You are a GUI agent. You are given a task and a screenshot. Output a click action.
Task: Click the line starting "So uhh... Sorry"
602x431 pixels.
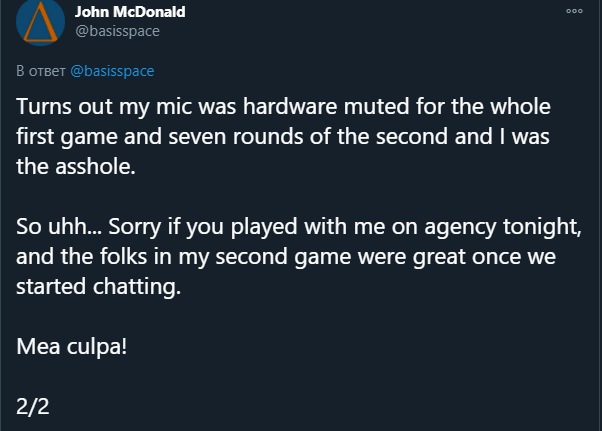point(300,227)
